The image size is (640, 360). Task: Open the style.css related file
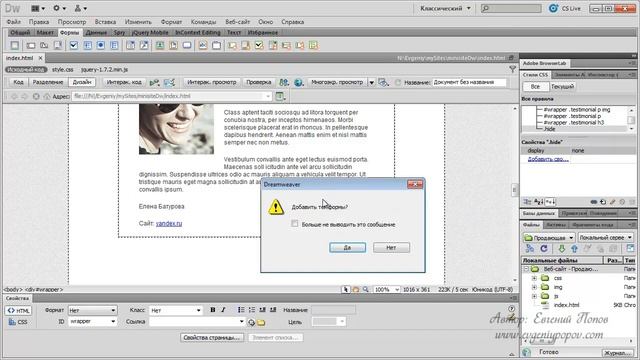tap(63, 70)
